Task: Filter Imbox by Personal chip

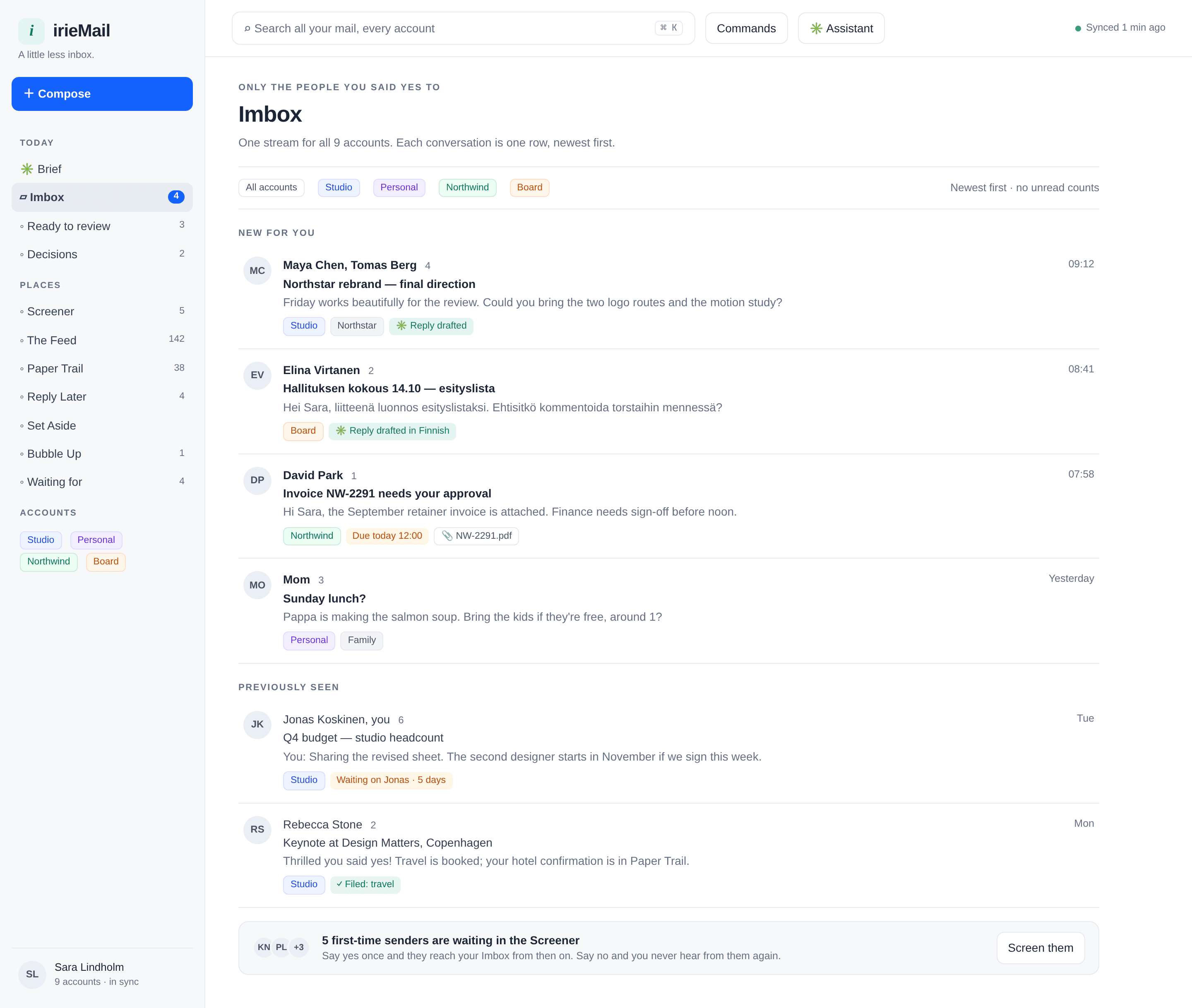Action: (399, 187)
